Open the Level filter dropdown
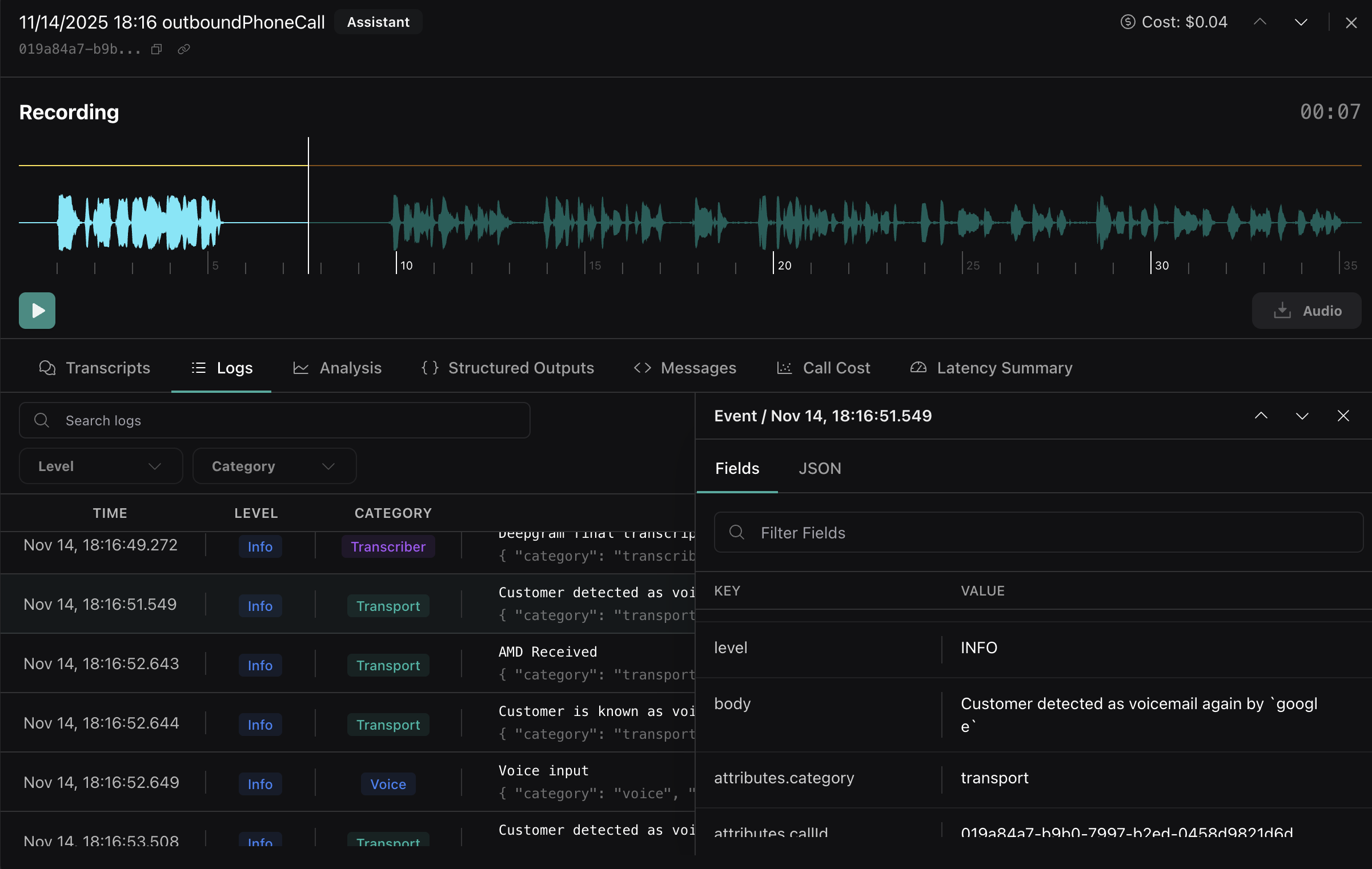The height and width of the screenshot is (869, 1372). (101, 466)
